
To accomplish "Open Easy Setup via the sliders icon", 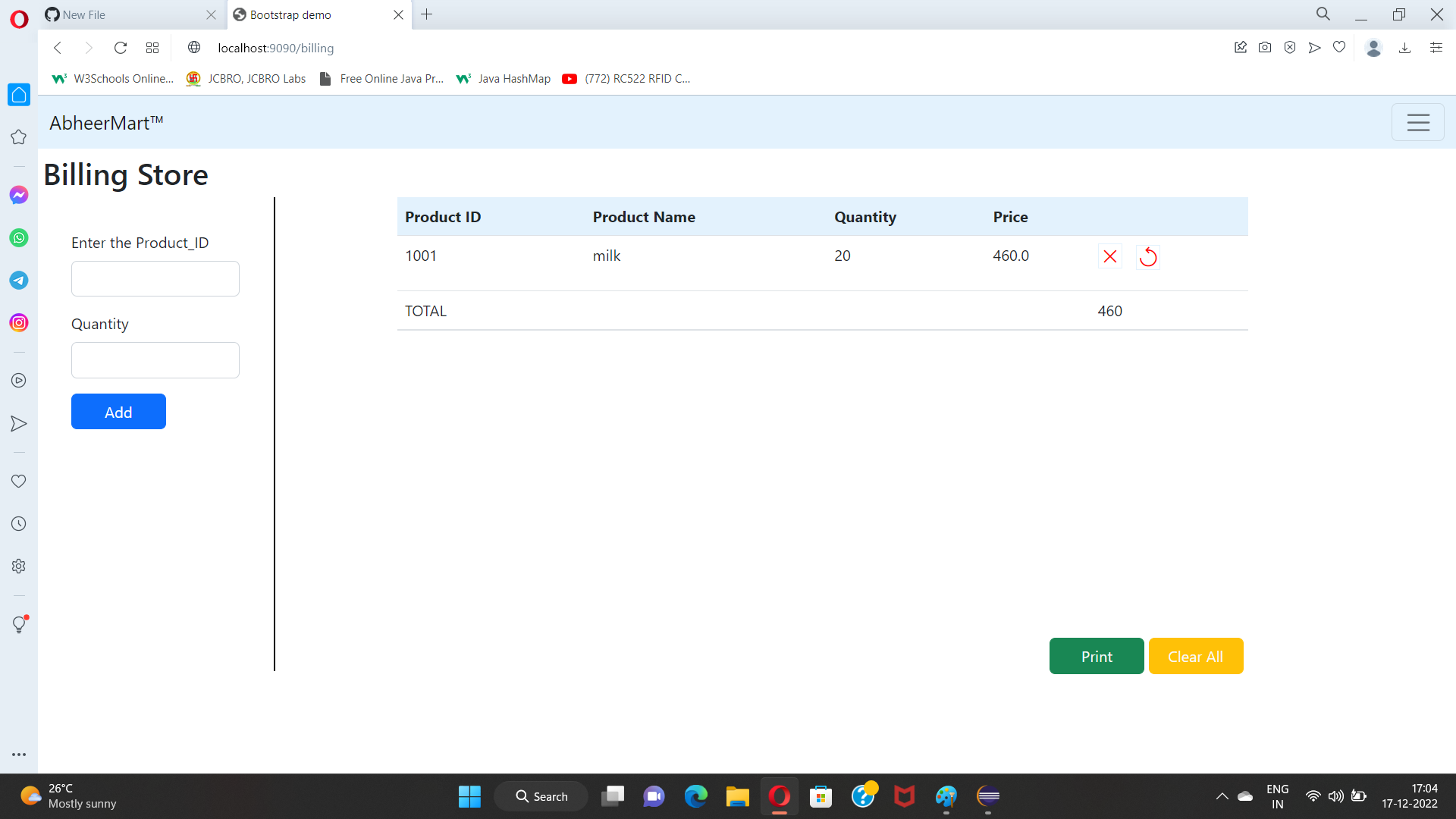I will pos(1436,47).
